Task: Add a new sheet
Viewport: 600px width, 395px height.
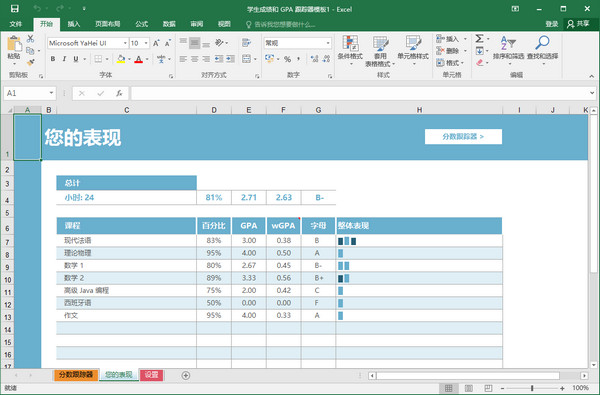Action: coord(186,375)
